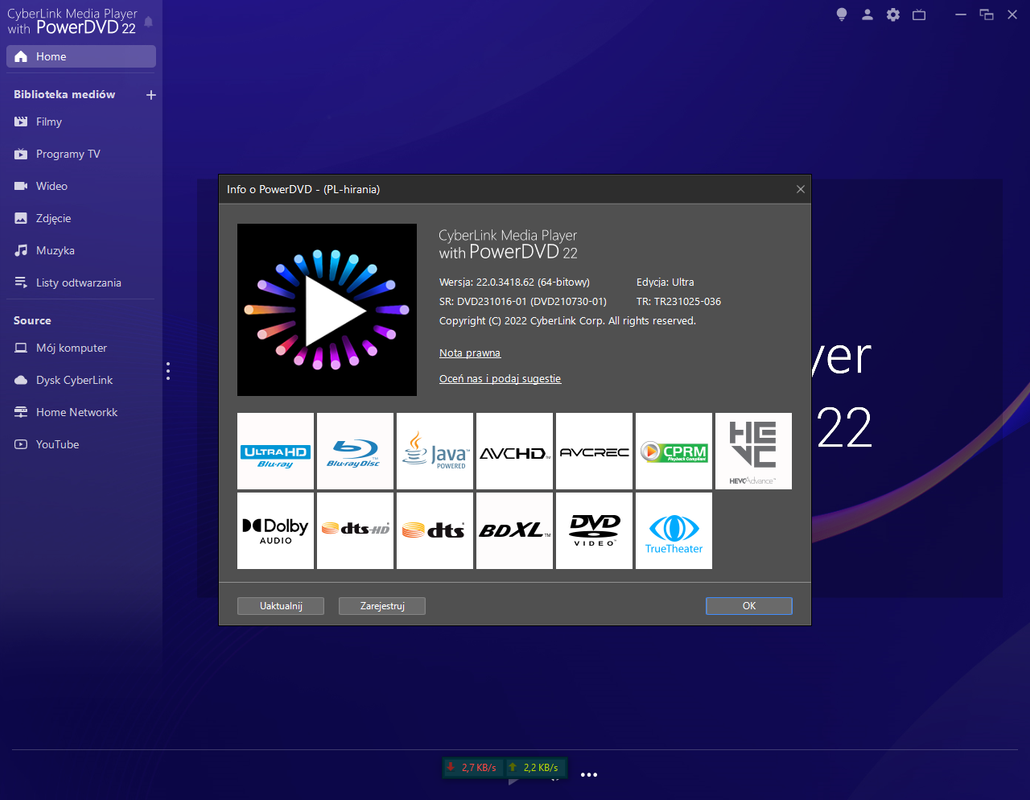
Task: Click the DVD Video logo
Action: 594,531
